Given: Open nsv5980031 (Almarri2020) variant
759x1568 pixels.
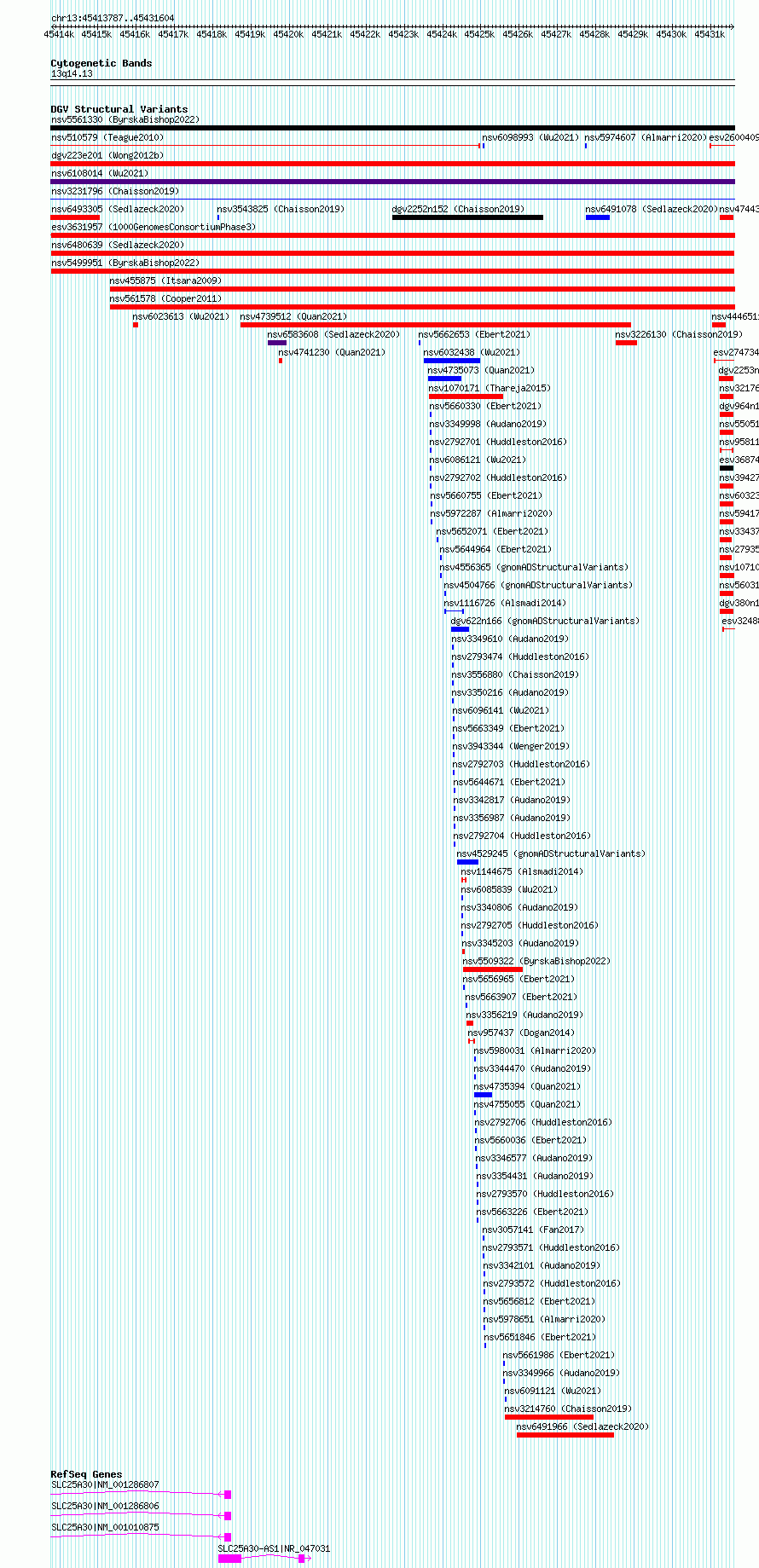Looking at the screenshot, I should [x=535, y=1050].
